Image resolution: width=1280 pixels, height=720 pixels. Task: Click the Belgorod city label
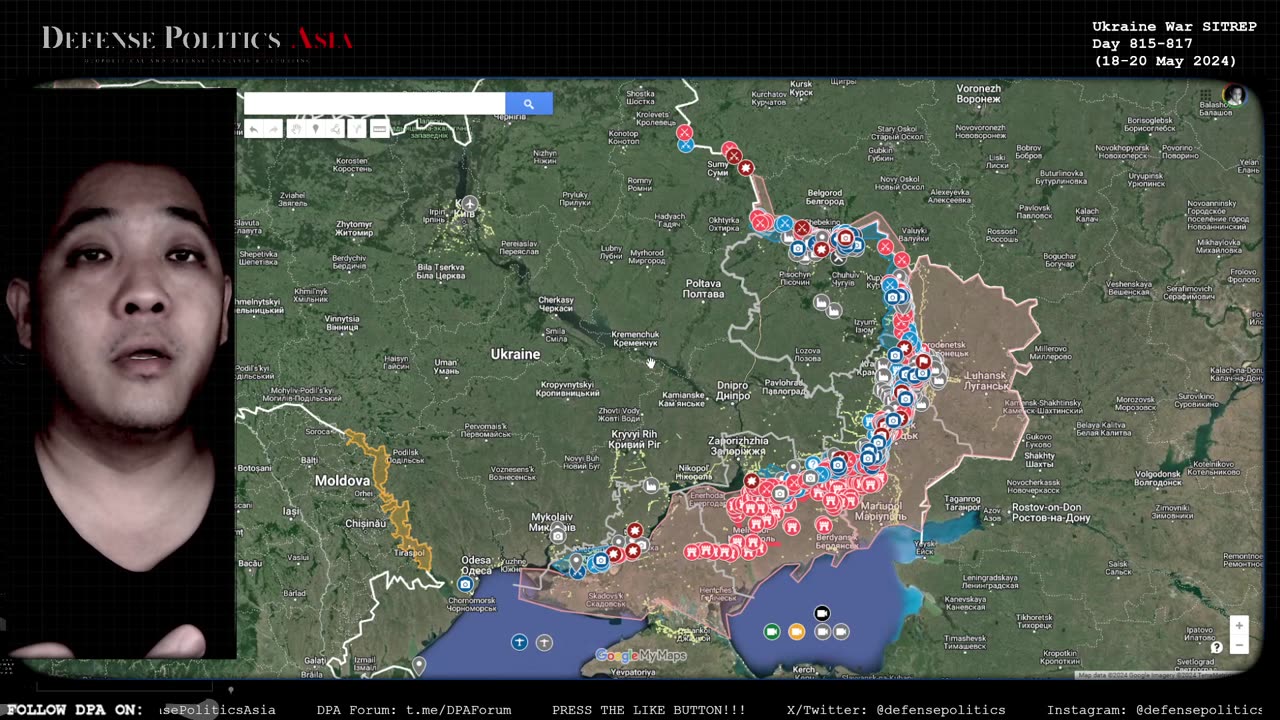825,196
